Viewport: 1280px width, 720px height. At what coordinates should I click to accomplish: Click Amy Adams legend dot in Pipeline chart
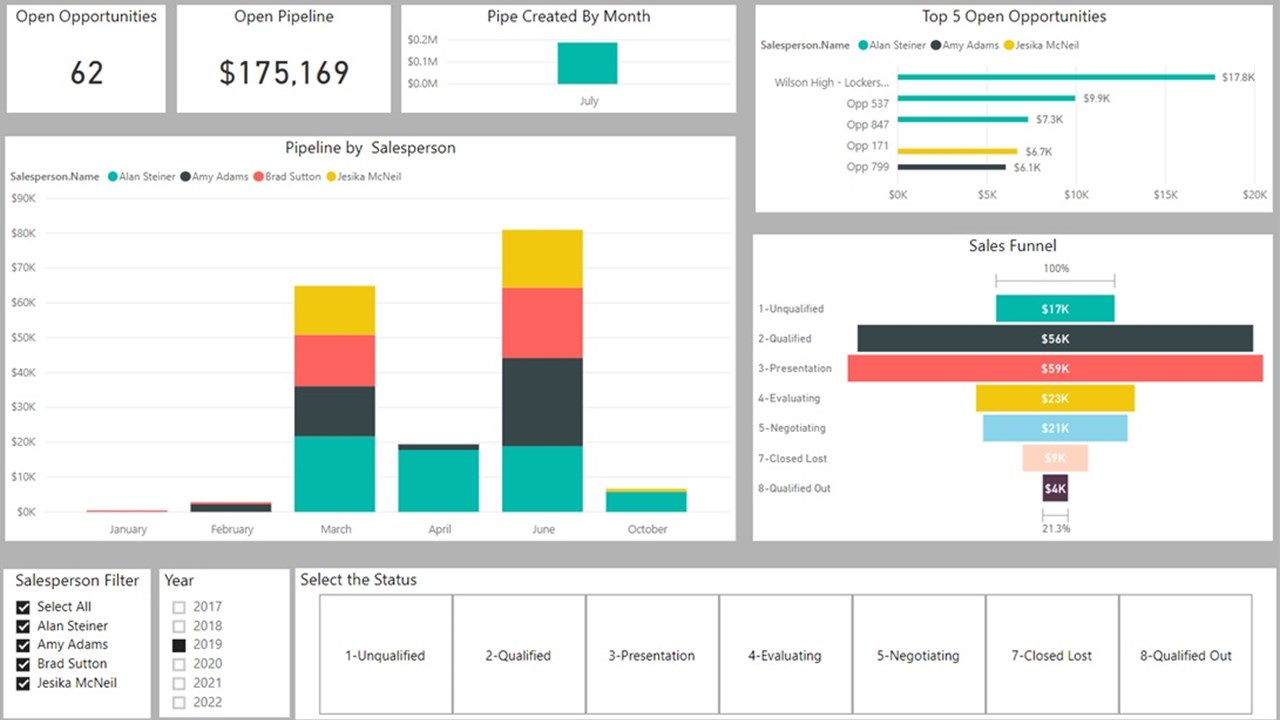click(x=184, y=177)
